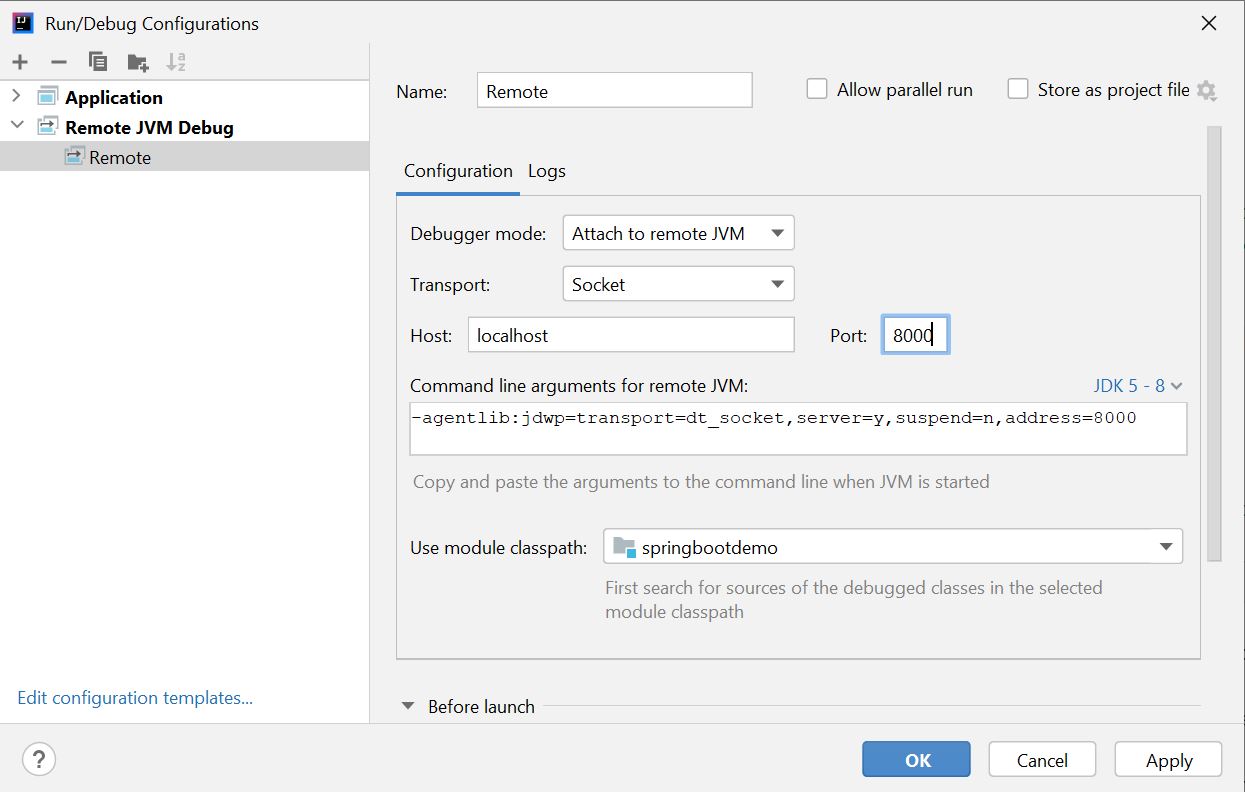Toggle Store as project file checkbox
This screenshot has width=1245, height=792.
(x=1018, y=89)
